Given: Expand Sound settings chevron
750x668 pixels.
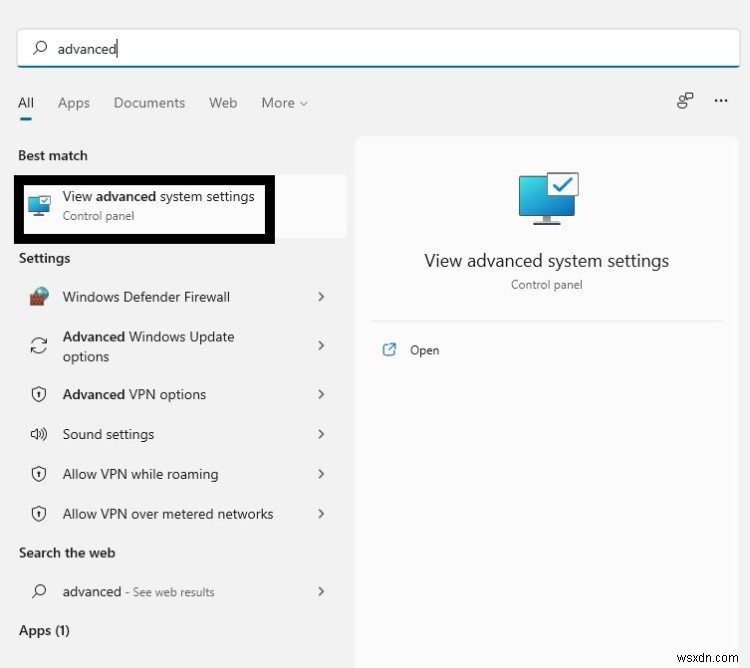Looking at the screenshot, I should click(x=321, y=434).
